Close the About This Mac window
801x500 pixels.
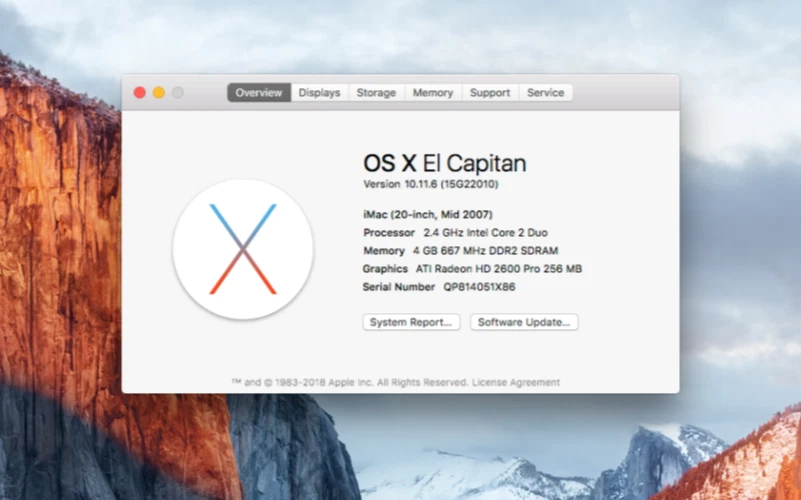139,92
